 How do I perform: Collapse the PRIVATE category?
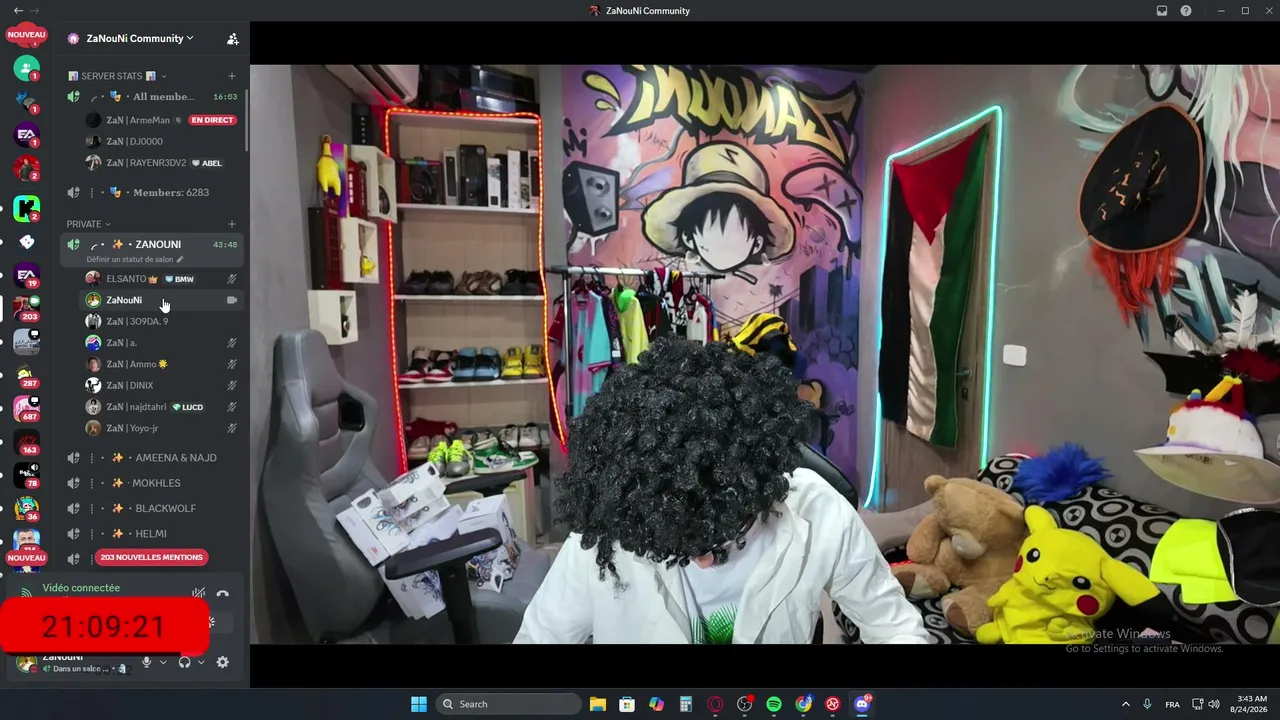click(89, 224)
